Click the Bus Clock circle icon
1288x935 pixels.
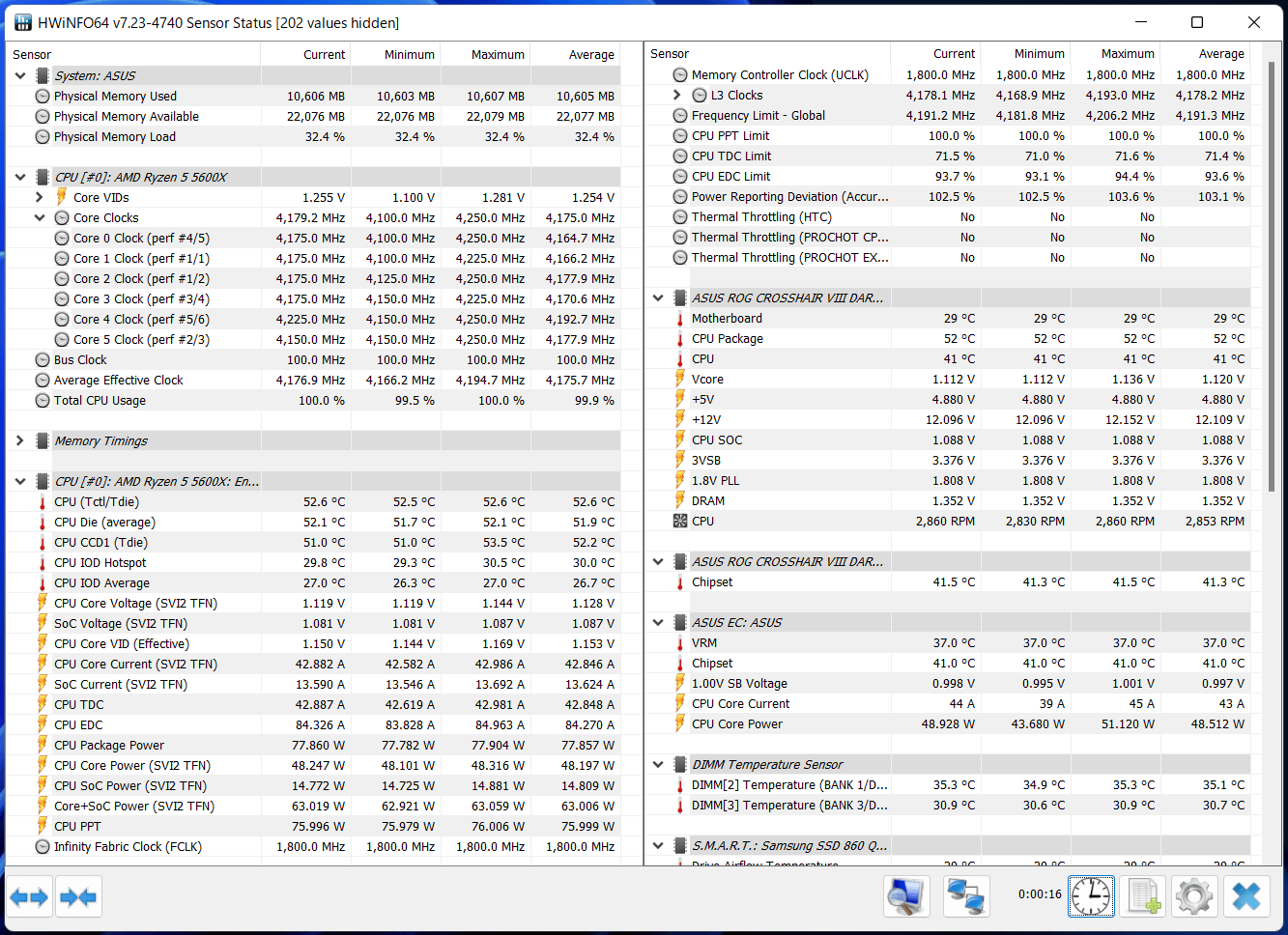(x=43, y=360)
